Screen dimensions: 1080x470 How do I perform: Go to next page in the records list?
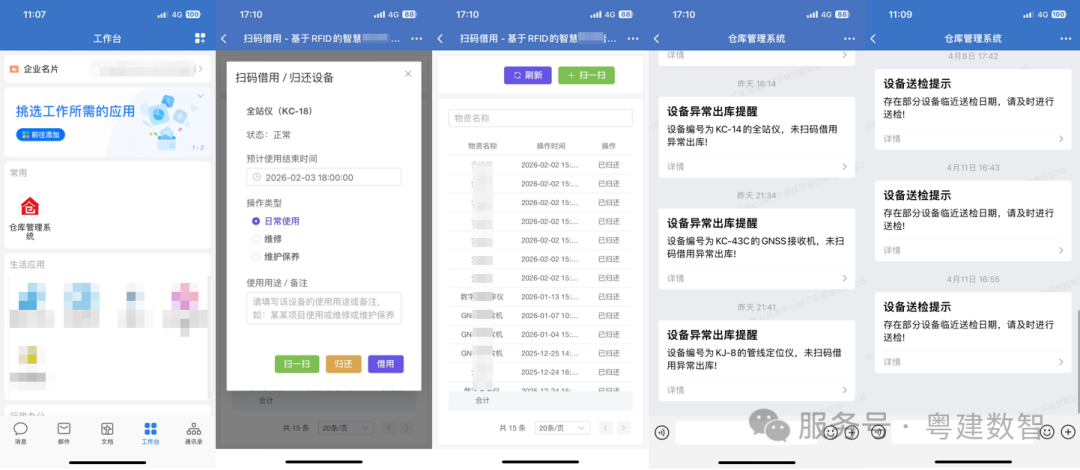(624, 428)
